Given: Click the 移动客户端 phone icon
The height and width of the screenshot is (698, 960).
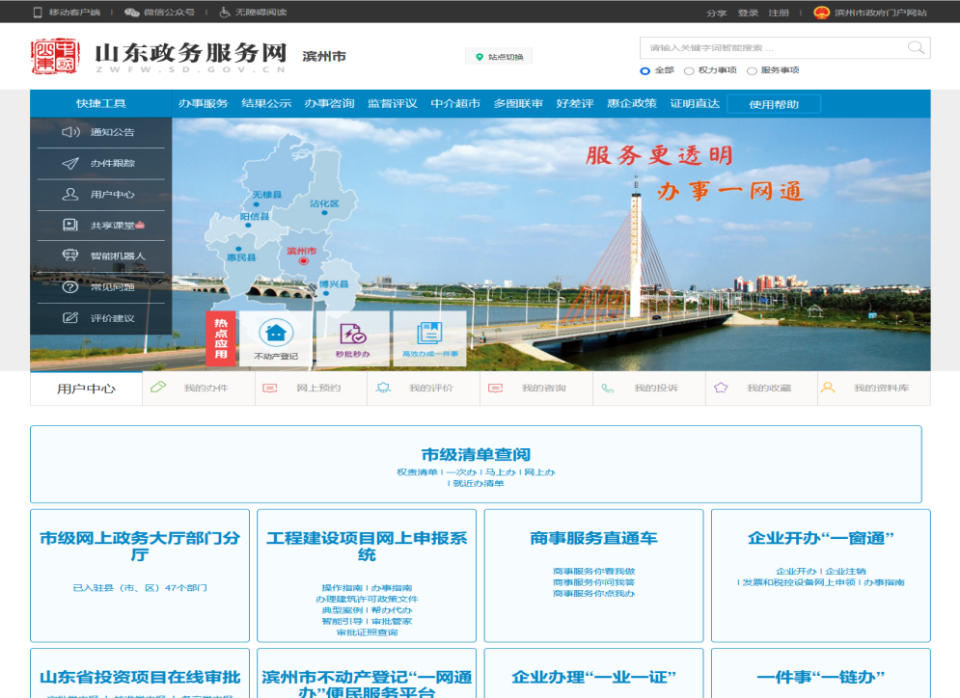Looking at the screenshot, I should tap(38, 12).
